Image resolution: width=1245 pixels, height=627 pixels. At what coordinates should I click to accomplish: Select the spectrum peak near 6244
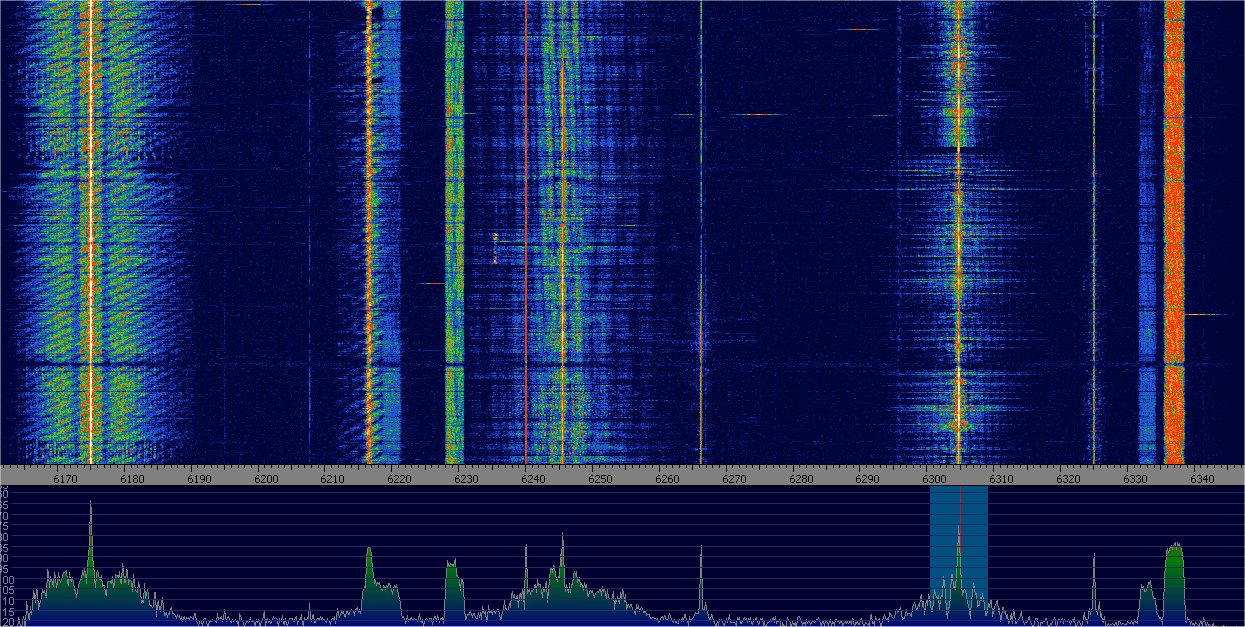click(562, 540)
